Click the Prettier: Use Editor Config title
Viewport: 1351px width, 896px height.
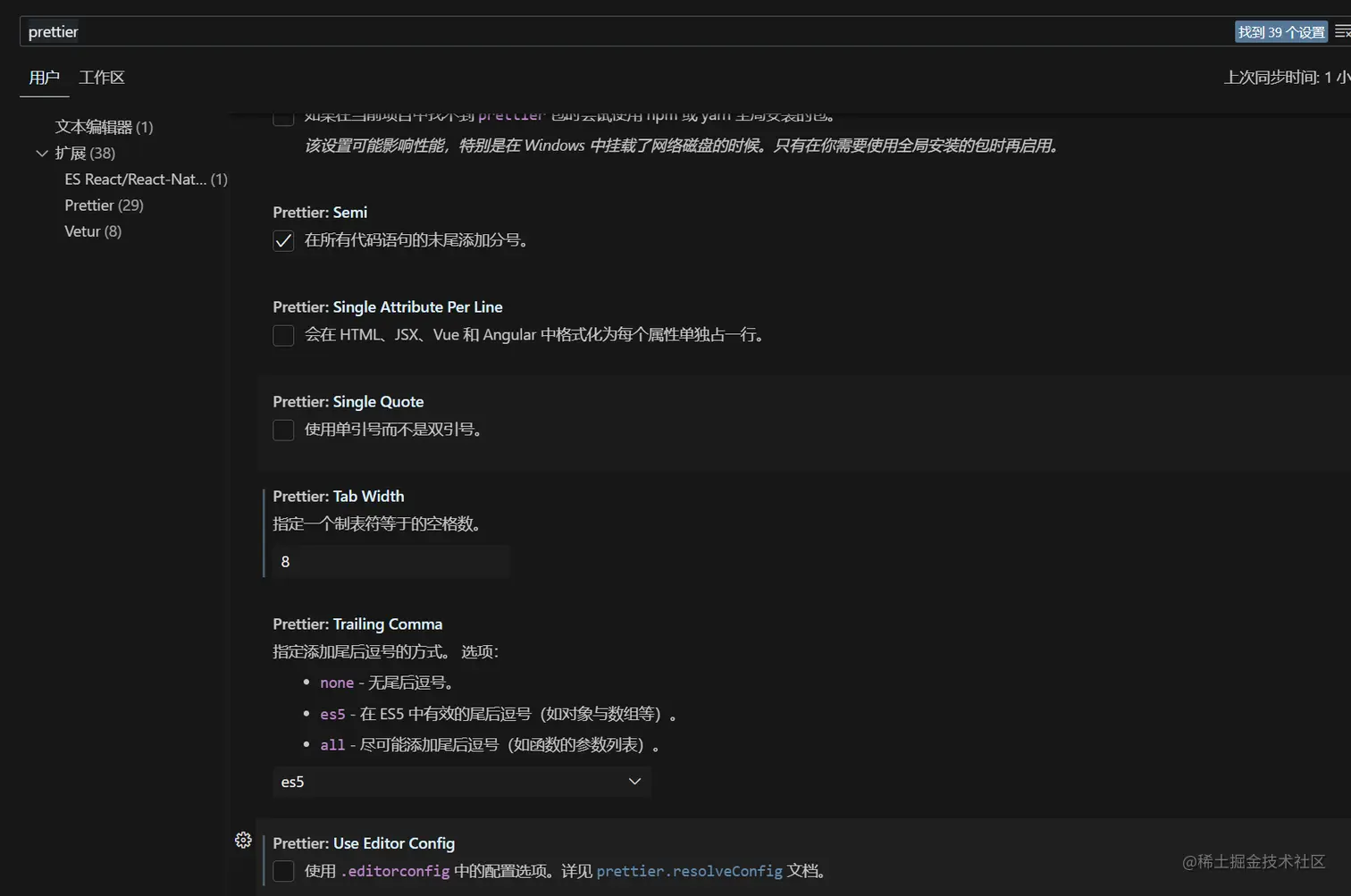pos(364,842)
